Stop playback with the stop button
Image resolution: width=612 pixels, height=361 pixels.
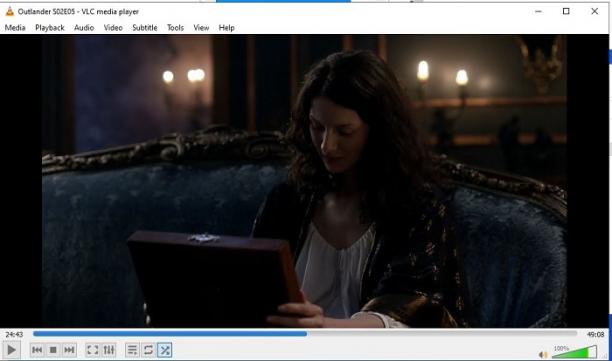(53, 350)
